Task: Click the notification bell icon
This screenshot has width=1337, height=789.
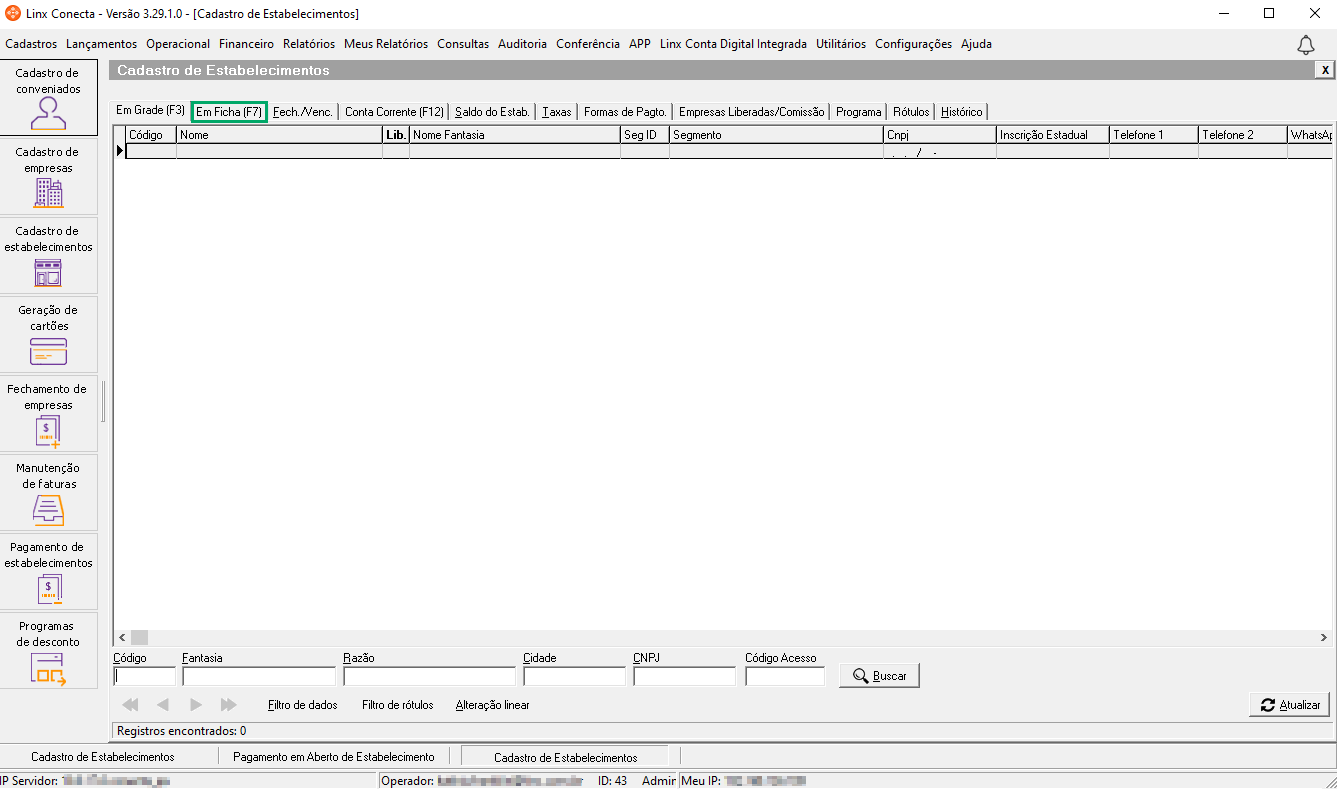Action: click(x=1306, y=45)
